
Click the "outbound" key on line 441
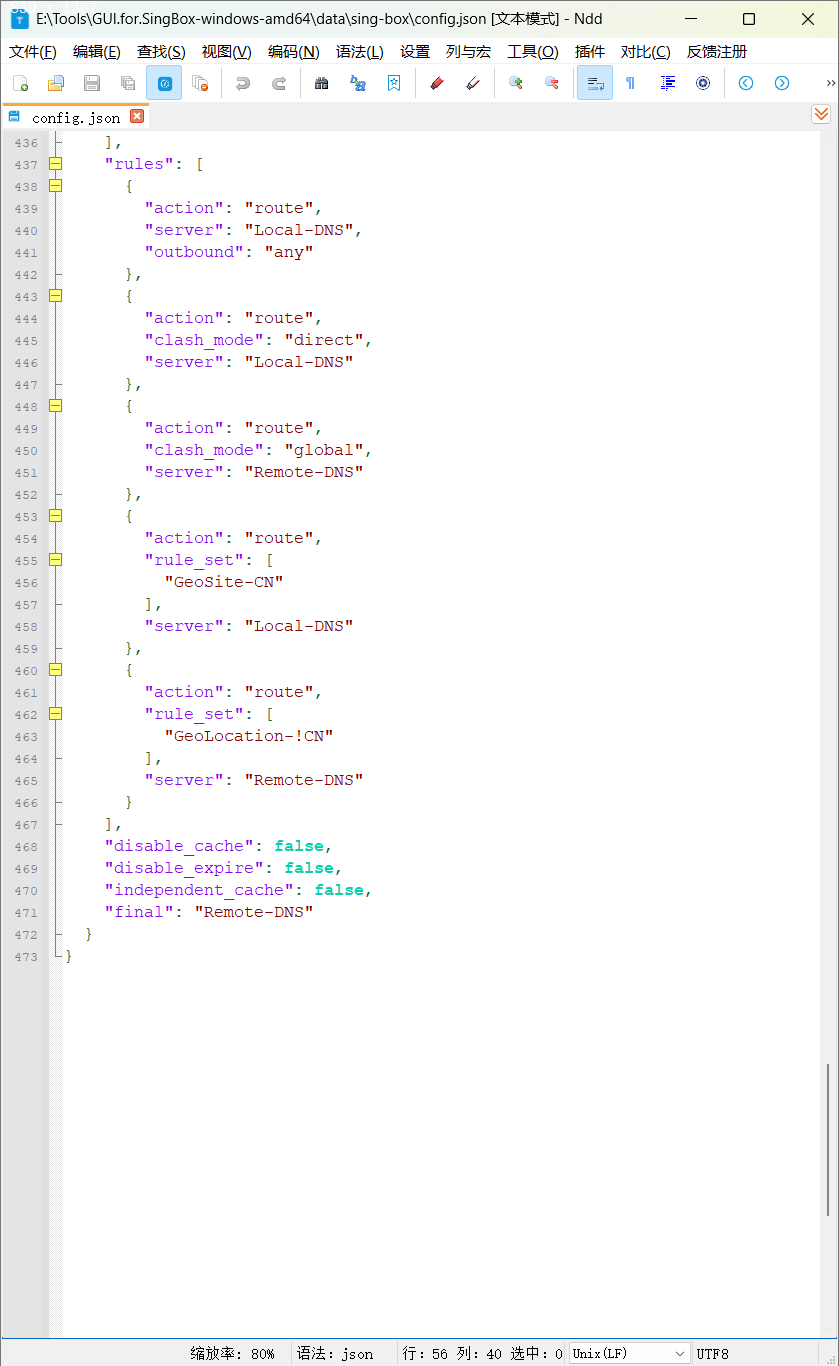[x=194, y=252]
